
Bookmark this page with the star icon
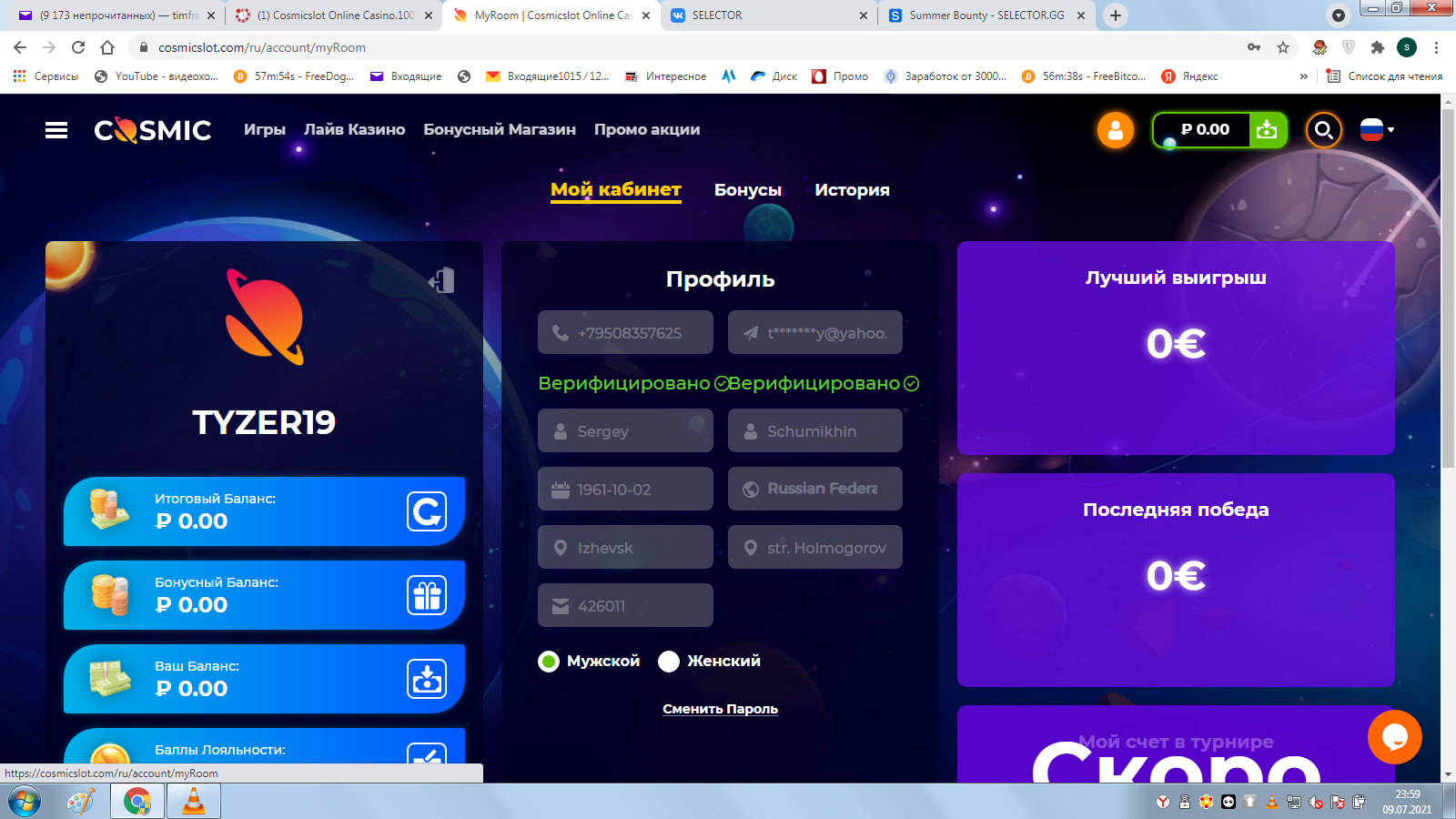point(1283,47)
